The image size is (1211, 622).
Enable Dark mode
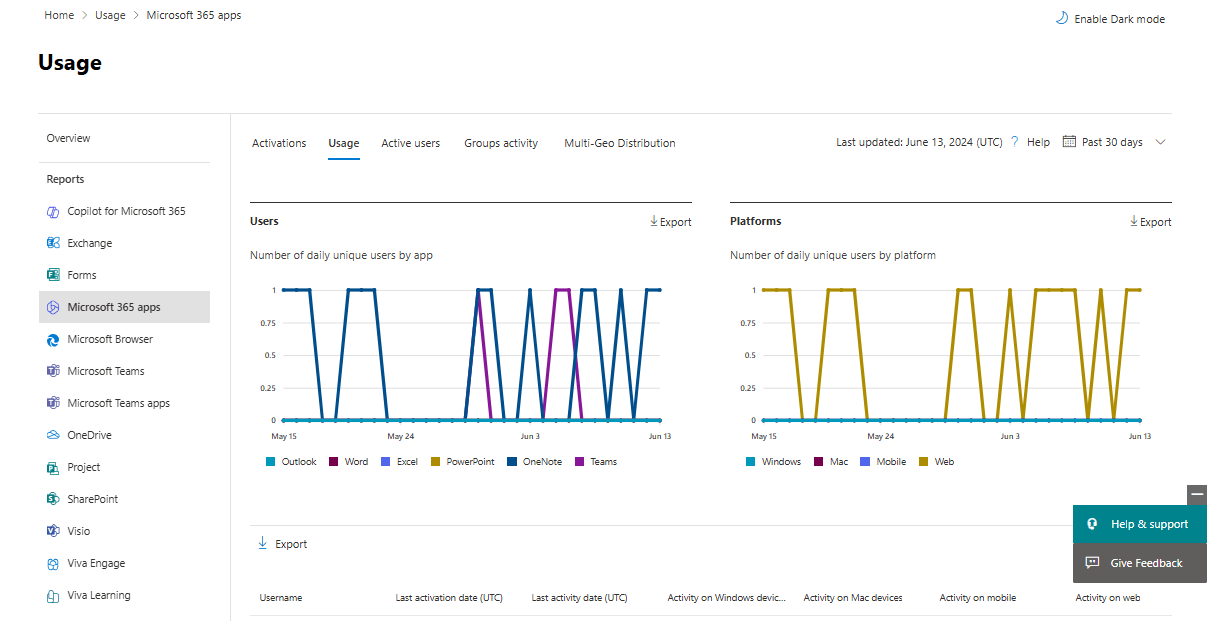(x=1110, y=18)
